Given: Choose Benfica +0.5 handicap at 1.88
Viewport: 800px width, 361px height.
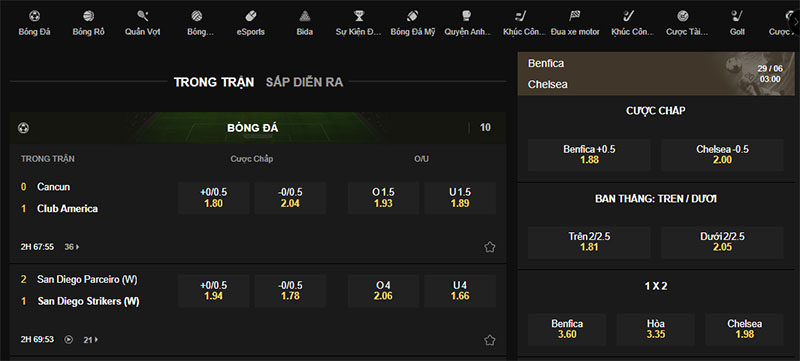Looking at the screenshot, I should click(589, 154).
